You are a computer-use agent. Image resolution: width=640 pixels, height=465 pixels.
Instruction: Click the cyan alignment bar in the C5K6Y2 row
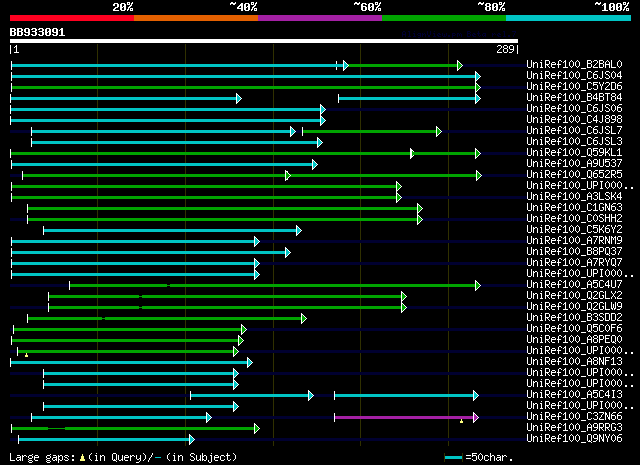(x=170, y=231)
